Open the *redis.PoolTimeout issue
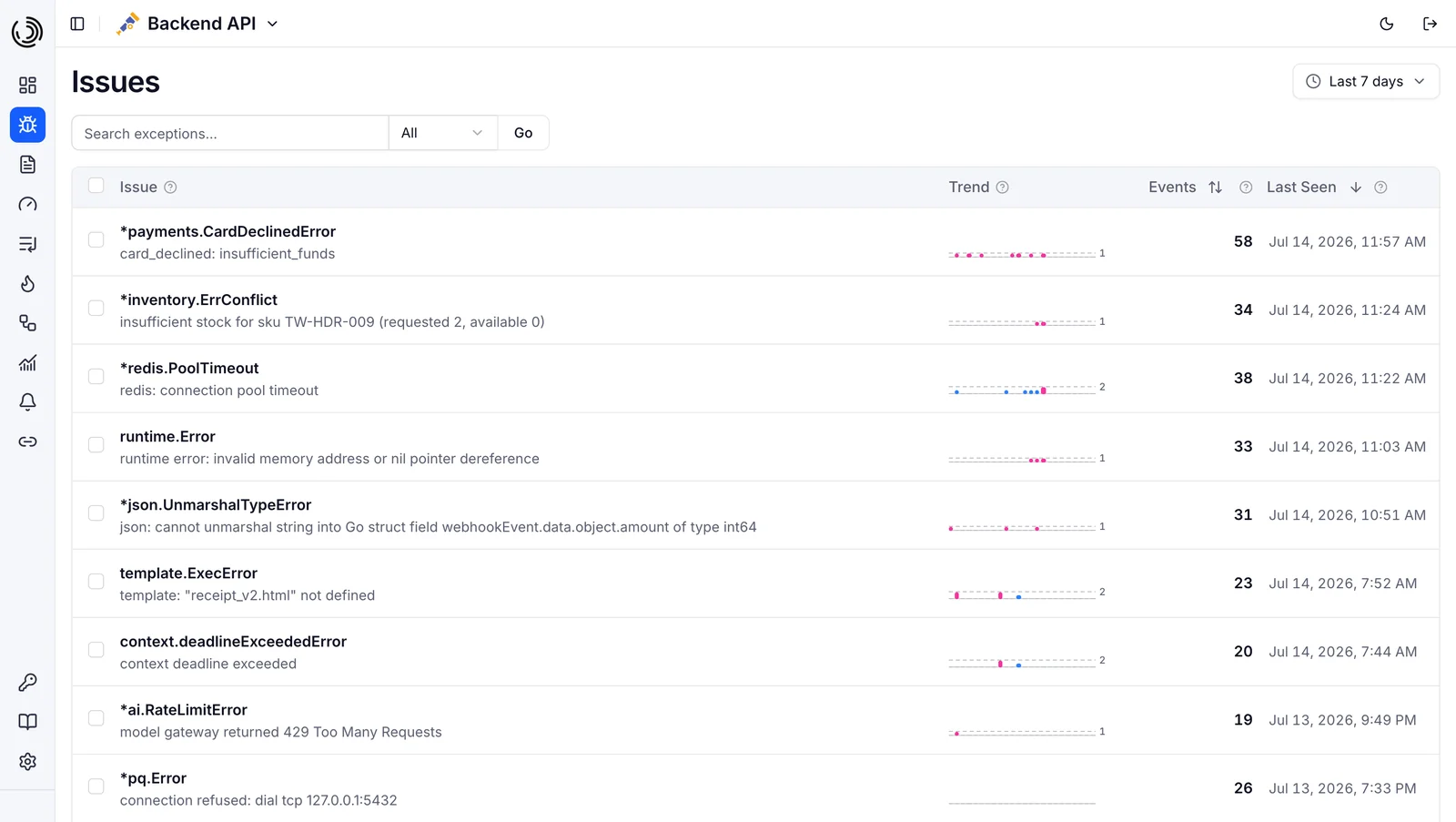 189,368
